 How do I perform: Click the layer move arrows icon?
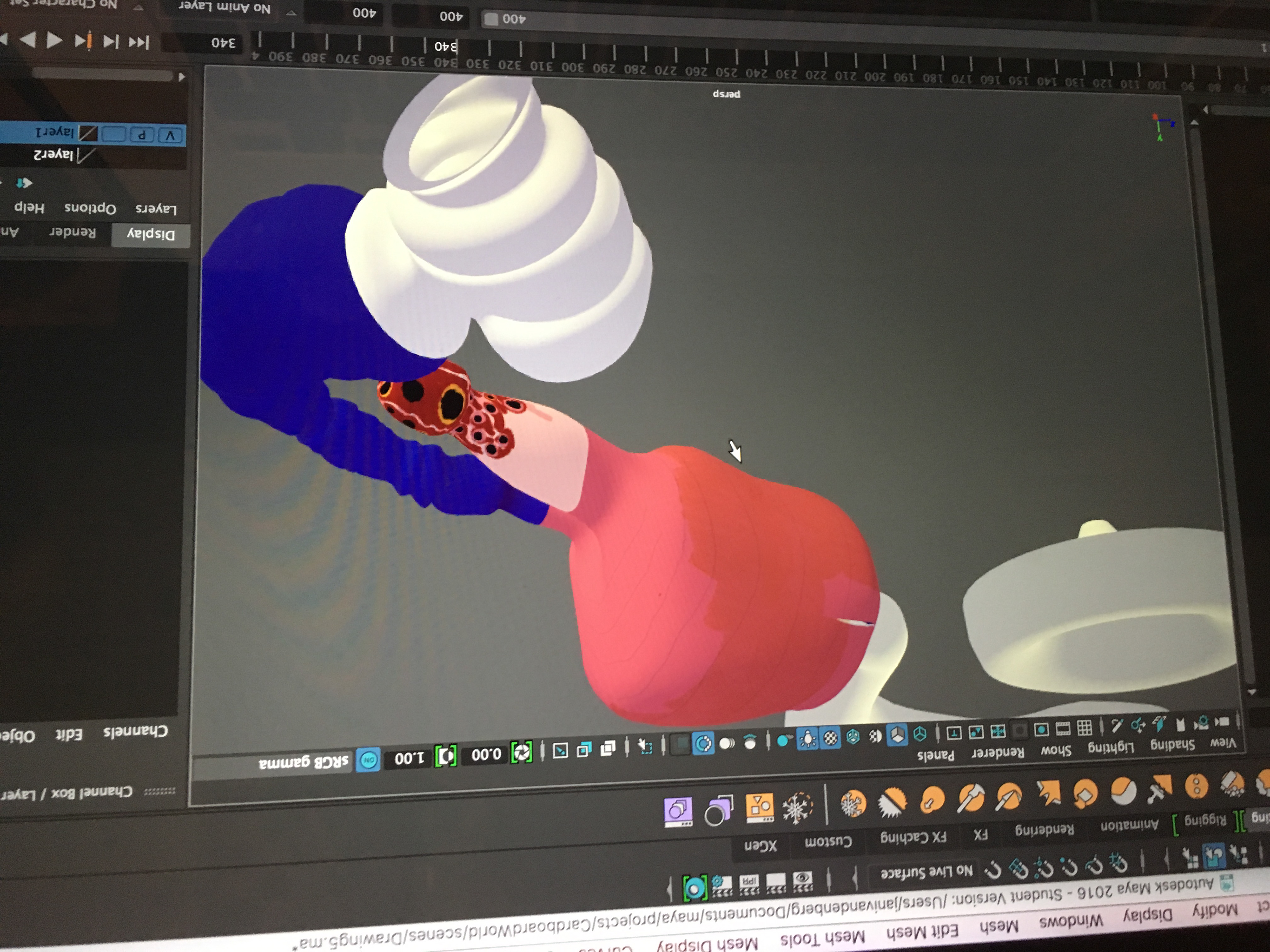pyautogui.click(x=24, y=184)
